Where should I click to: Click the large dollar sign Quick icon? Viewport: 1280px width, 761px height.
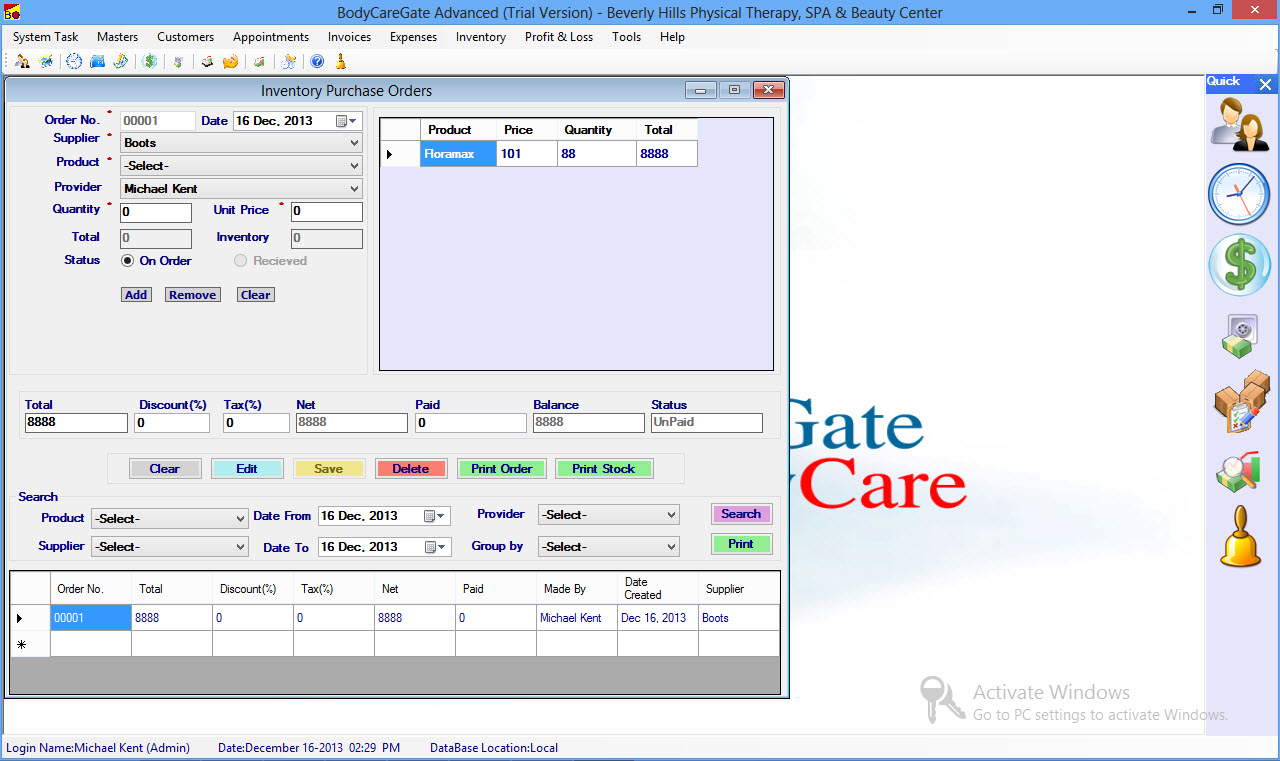(1238, 265)
